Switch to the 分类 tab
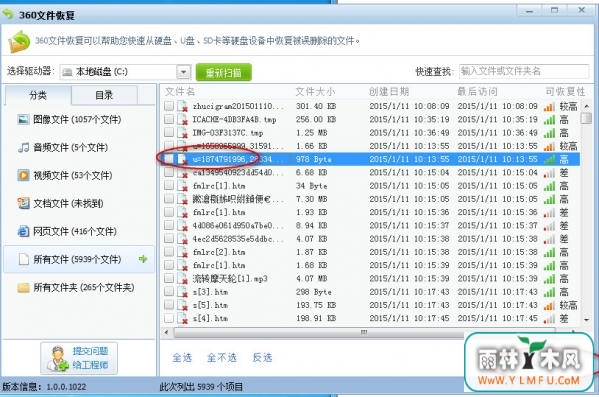Screen dimensions: 599x397 click(38, 95)
